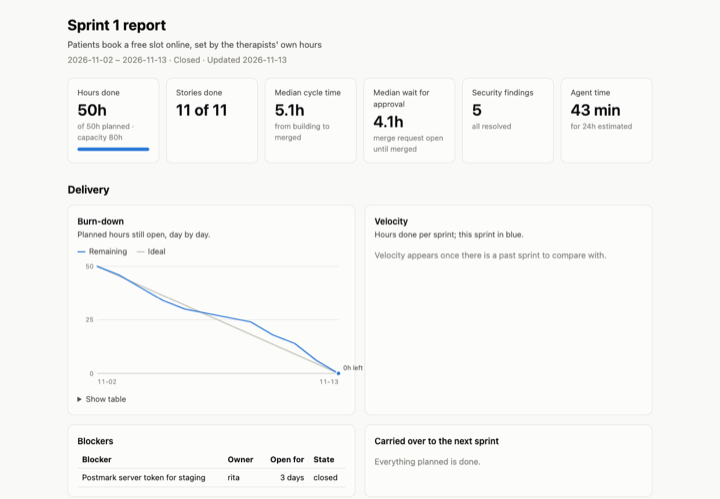Viewport: 720px width, 499px height.
Task: Click 'Velocity appears once there is a past sprint' note
Action: 490,255
